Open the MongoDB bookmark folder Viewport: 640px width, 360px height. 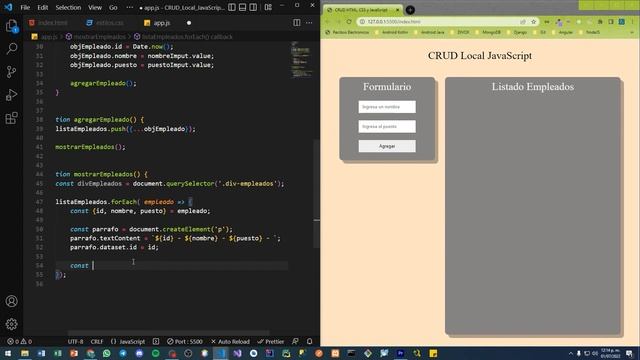488,32
